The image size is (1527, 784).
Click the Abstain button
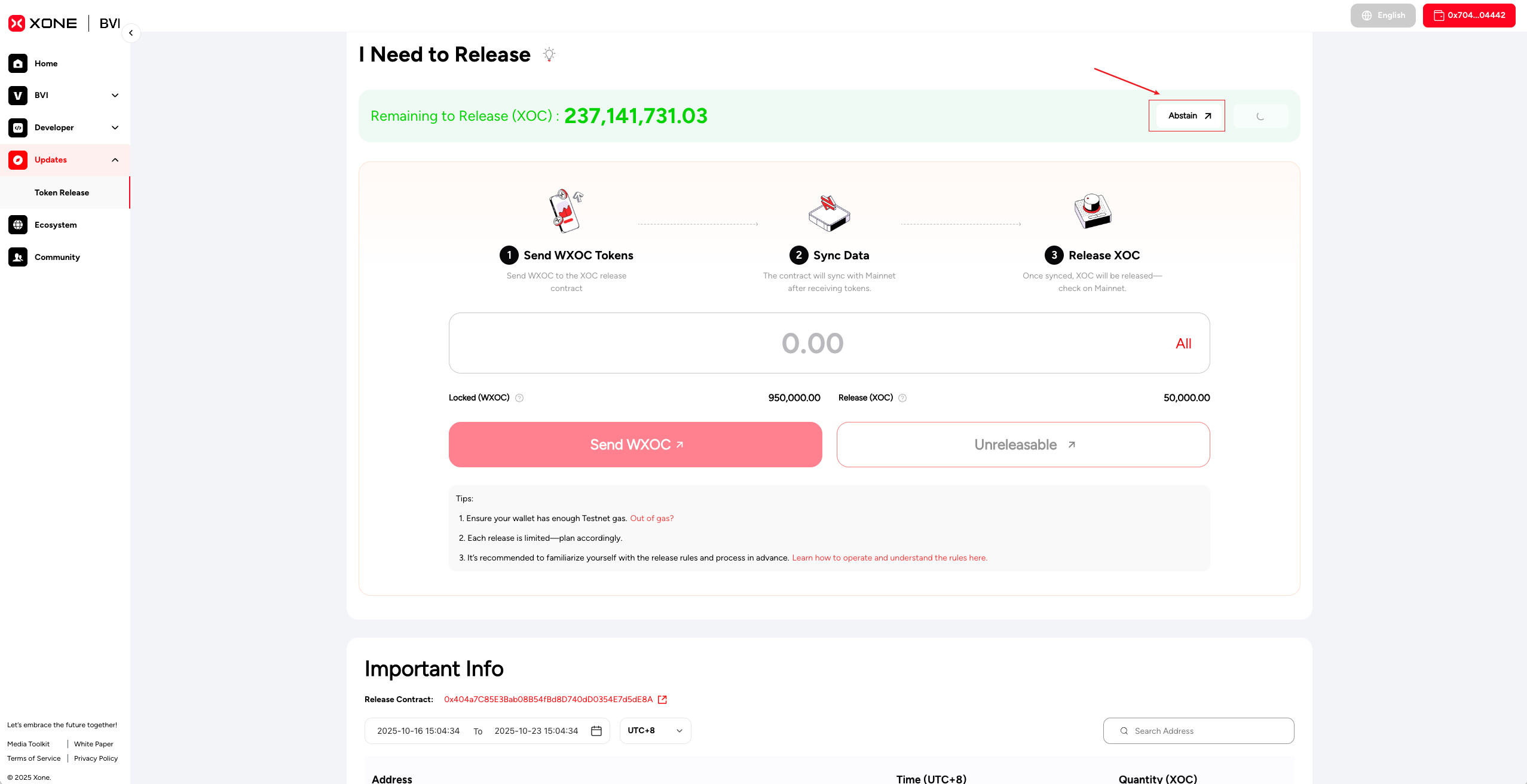[1189, 116]
